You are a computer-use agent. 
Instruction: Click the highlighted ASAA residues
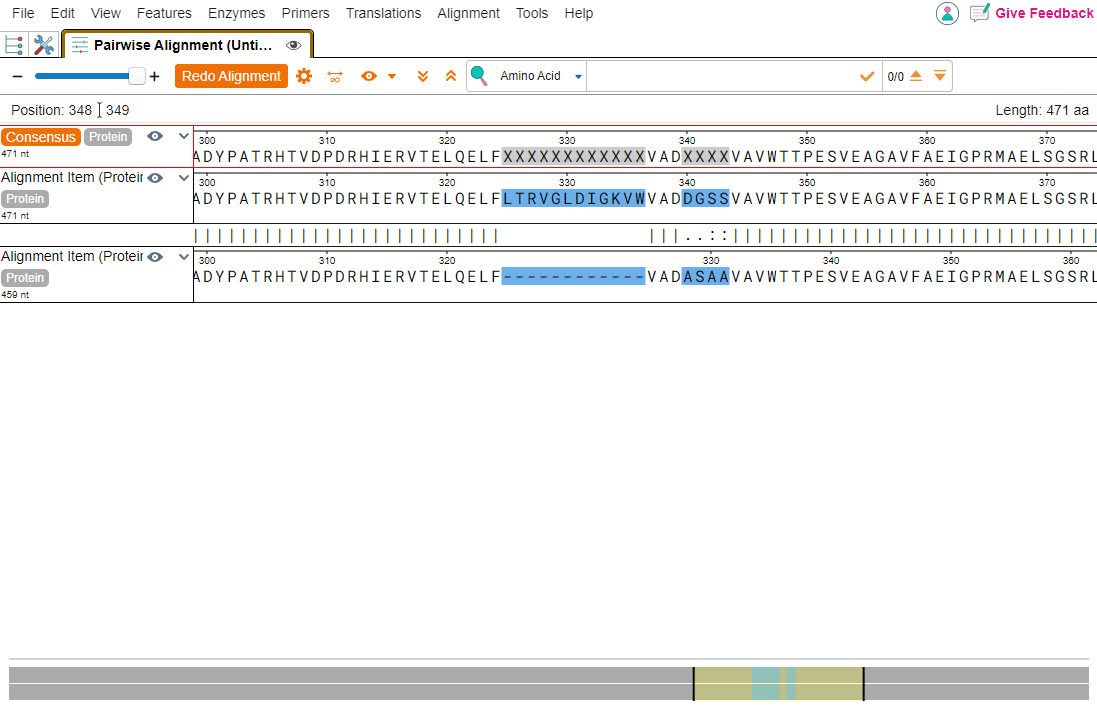tap(705, 277)
